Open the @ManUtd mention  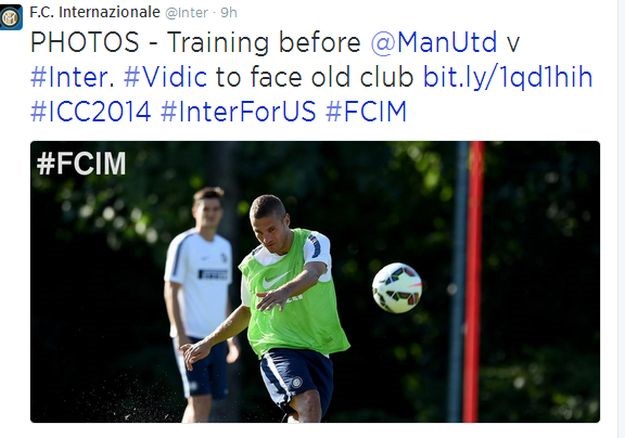(x=434, y=42)
